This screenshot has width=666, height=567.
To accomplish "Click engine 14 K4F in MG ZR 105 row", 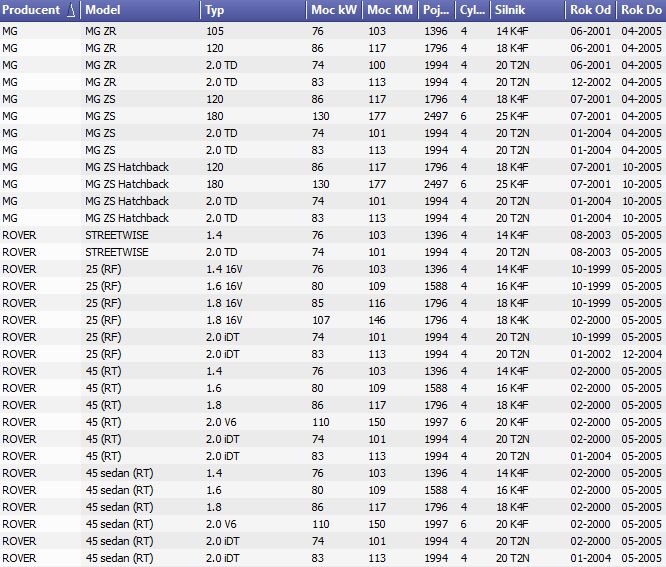I will [x=512, y=31].
